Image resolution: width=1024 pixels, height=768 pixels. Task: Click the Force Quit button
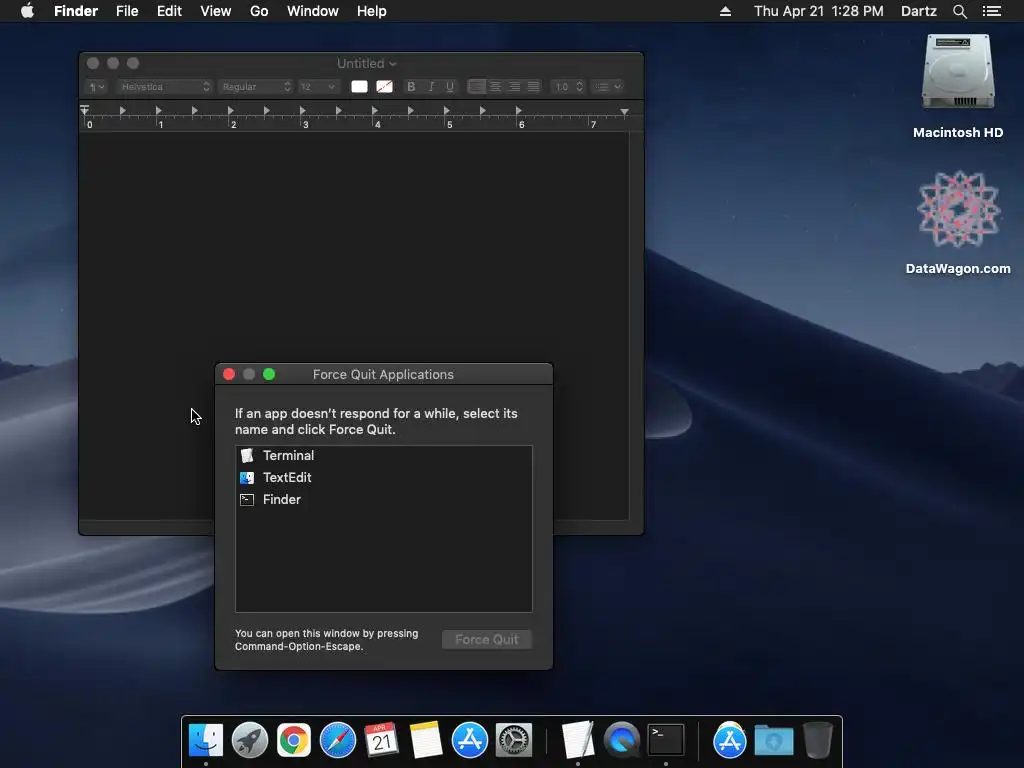(487, 639)
